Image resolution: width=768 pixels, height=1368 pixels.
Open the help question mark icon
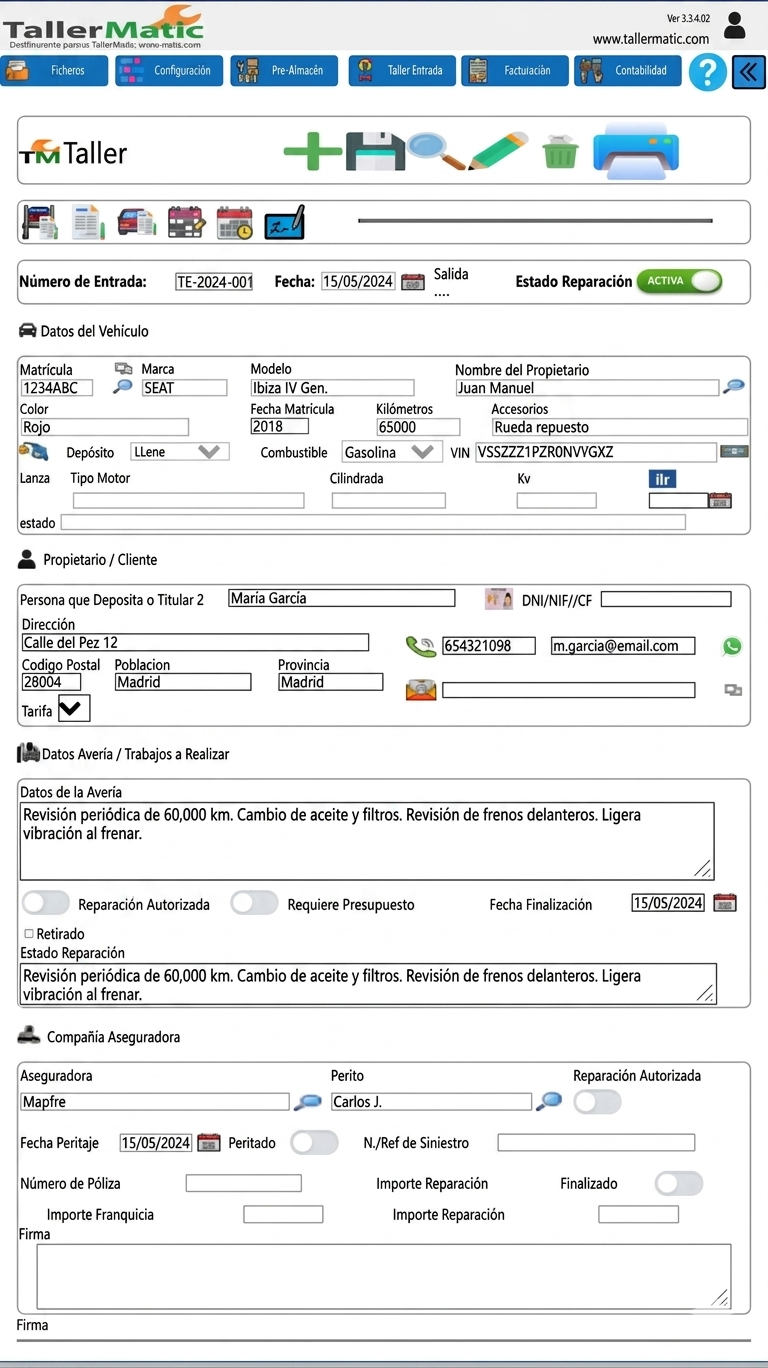tap(707, 72)
